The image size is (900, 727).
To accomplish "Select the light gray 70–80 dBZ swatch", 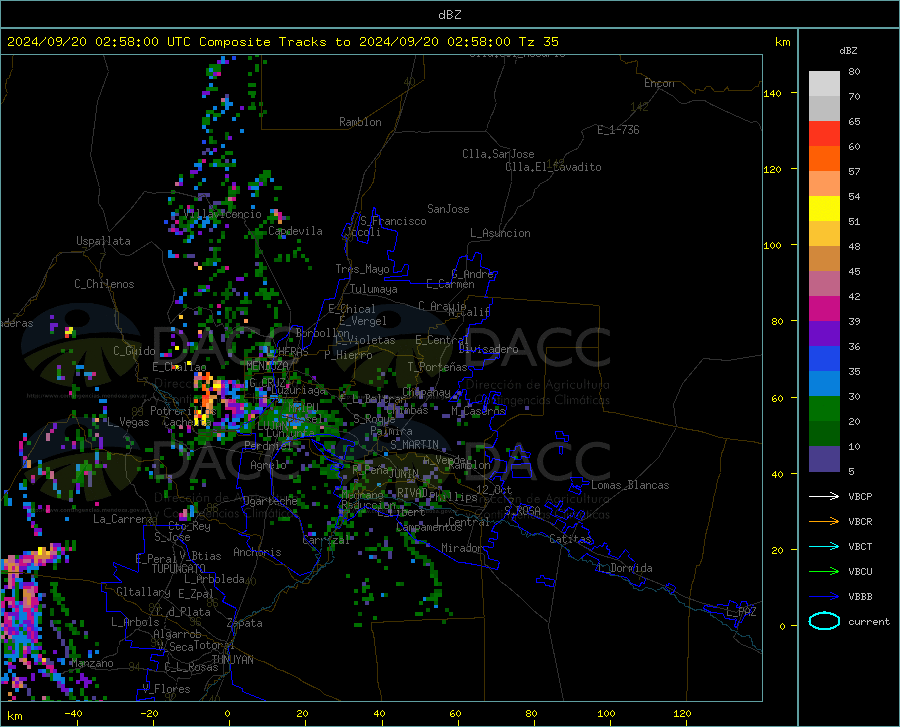I will point(824,84).
